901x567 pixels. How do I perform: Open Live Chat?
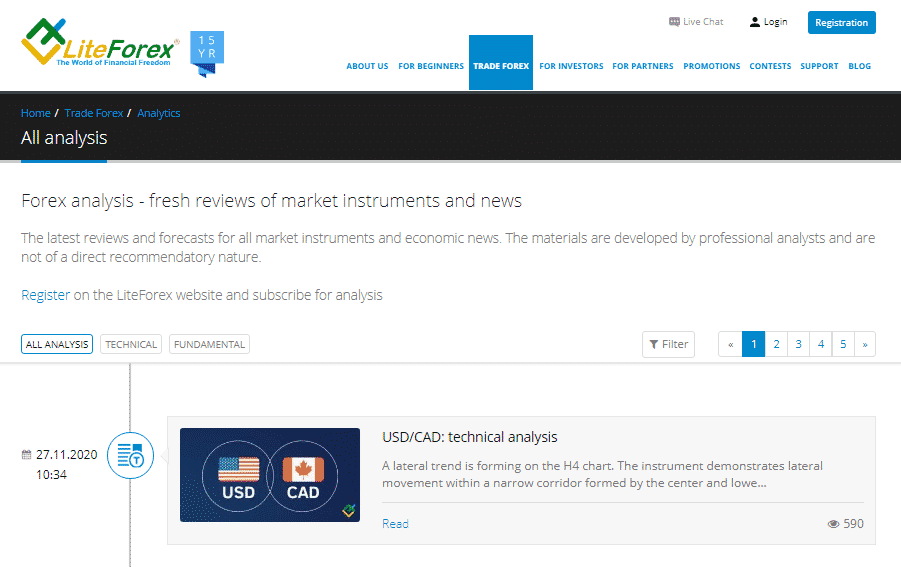(696, 22)
